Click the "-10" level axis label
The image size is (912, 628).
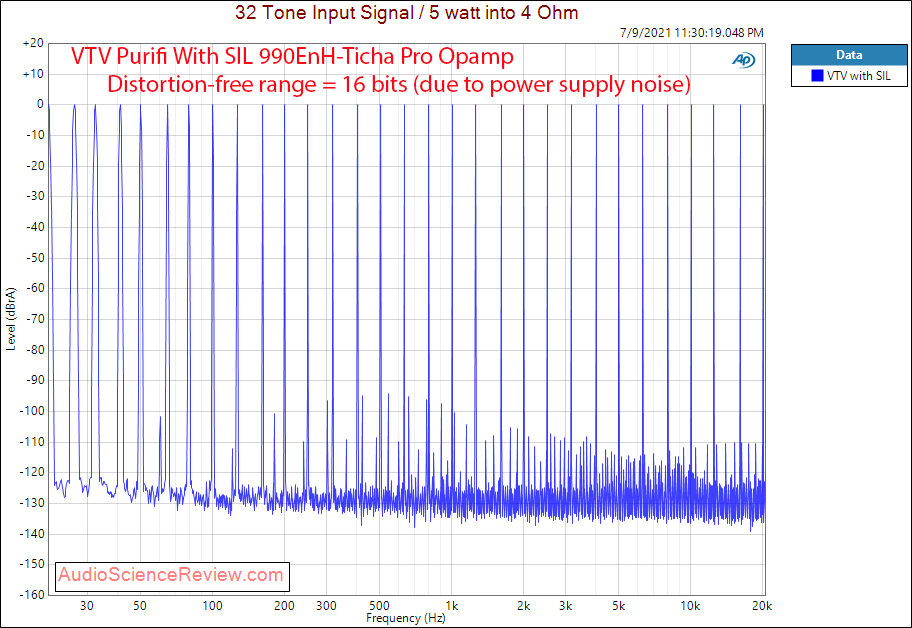click(x=35, y=135)
